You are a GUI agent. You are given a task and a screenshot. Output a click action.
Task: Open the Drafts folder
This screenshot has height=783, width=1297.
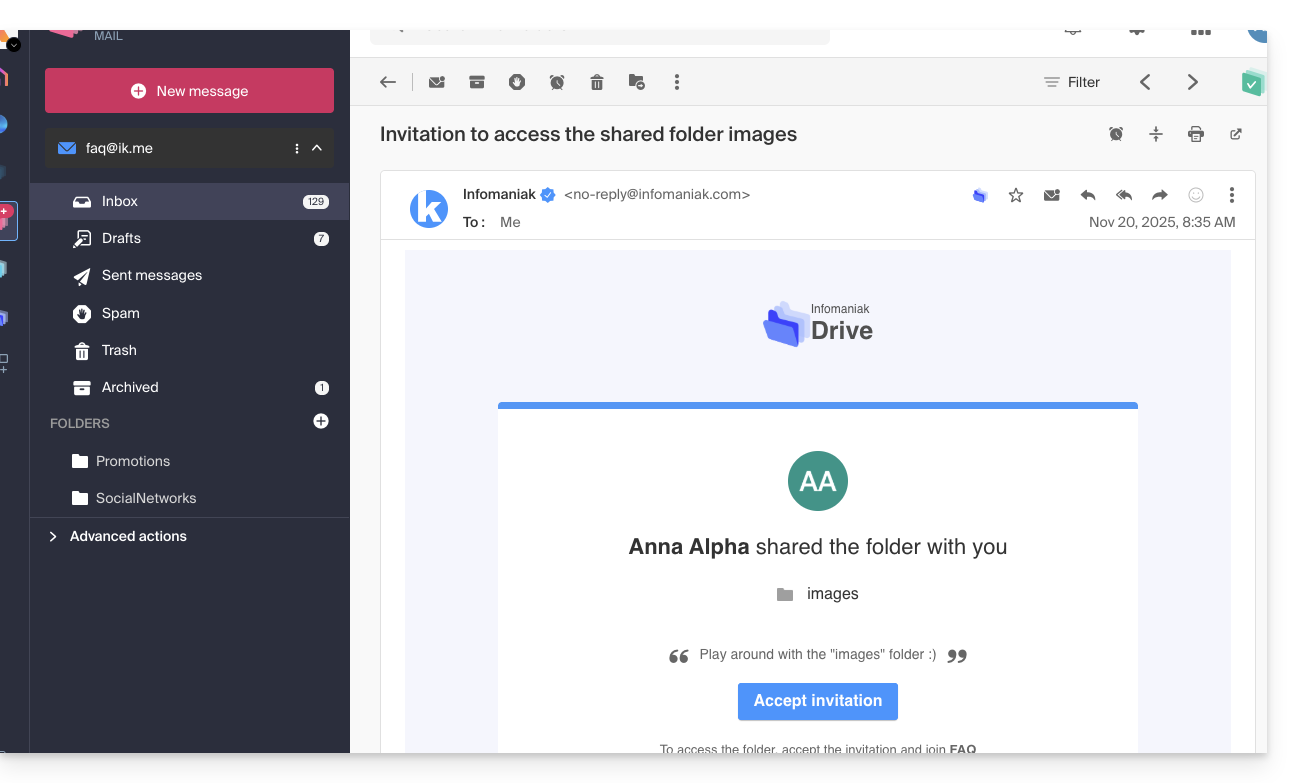[x=121, y=239]
